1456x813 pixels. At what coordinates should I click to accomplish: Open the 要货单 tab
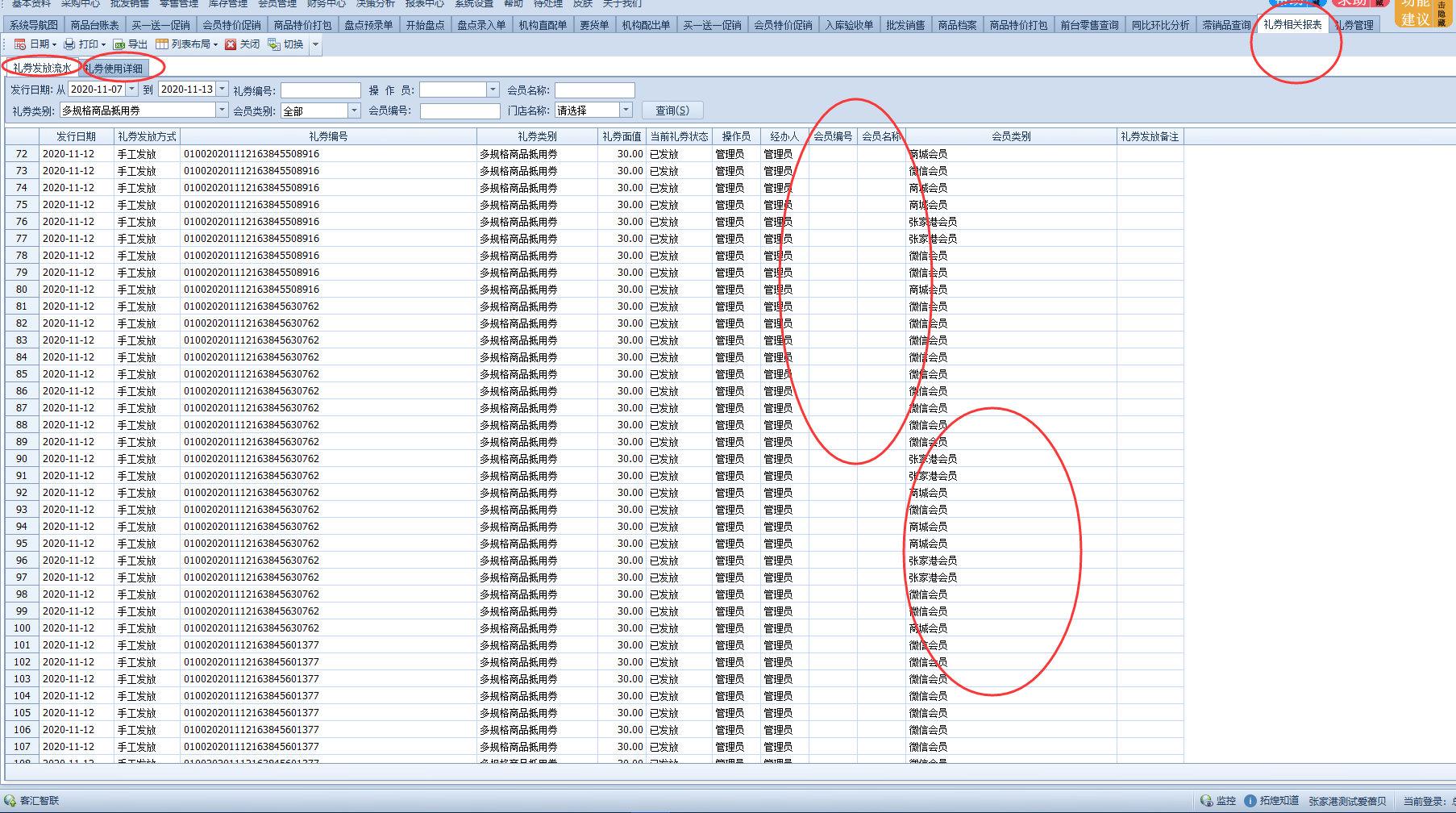coord(594,25)
